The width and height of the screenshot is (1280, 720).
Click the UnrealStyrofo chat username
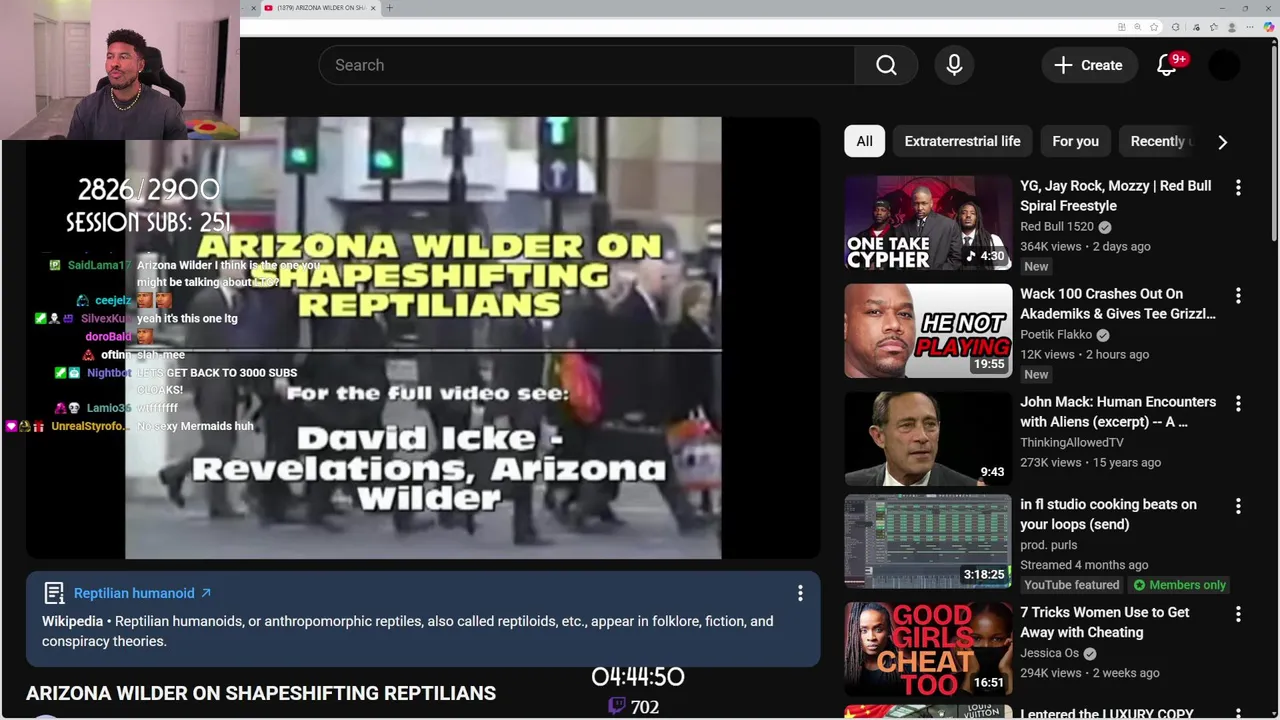click(89, 426)
